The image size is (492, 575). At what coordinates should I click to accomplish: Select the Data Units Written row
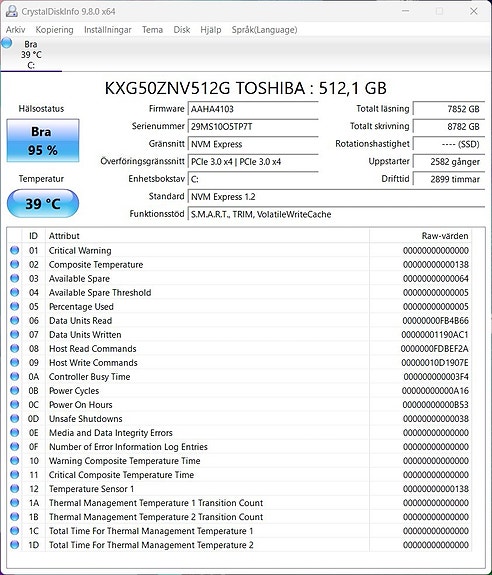click(x=240, y=334)
